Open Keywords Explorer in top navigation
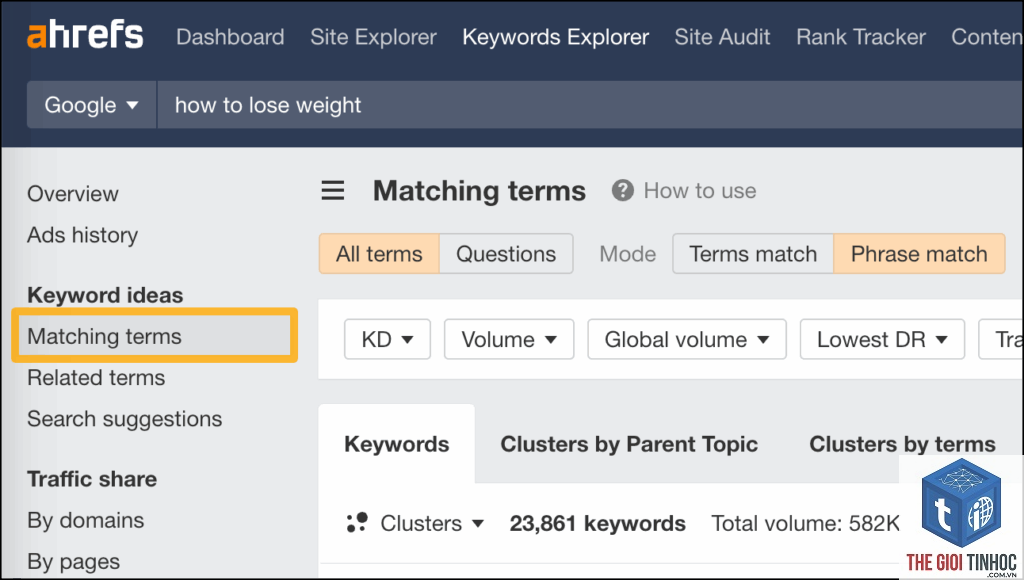Image resolution: width=1024 pixels, height=580 pixels. click(x=555, y=37)
